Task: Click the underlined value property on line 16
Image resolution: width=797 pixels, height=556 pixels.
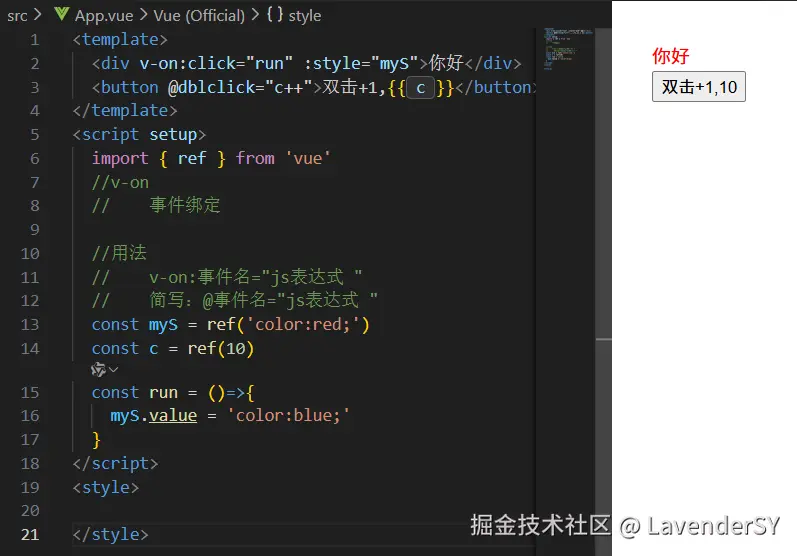Action: tap(172, 416)
